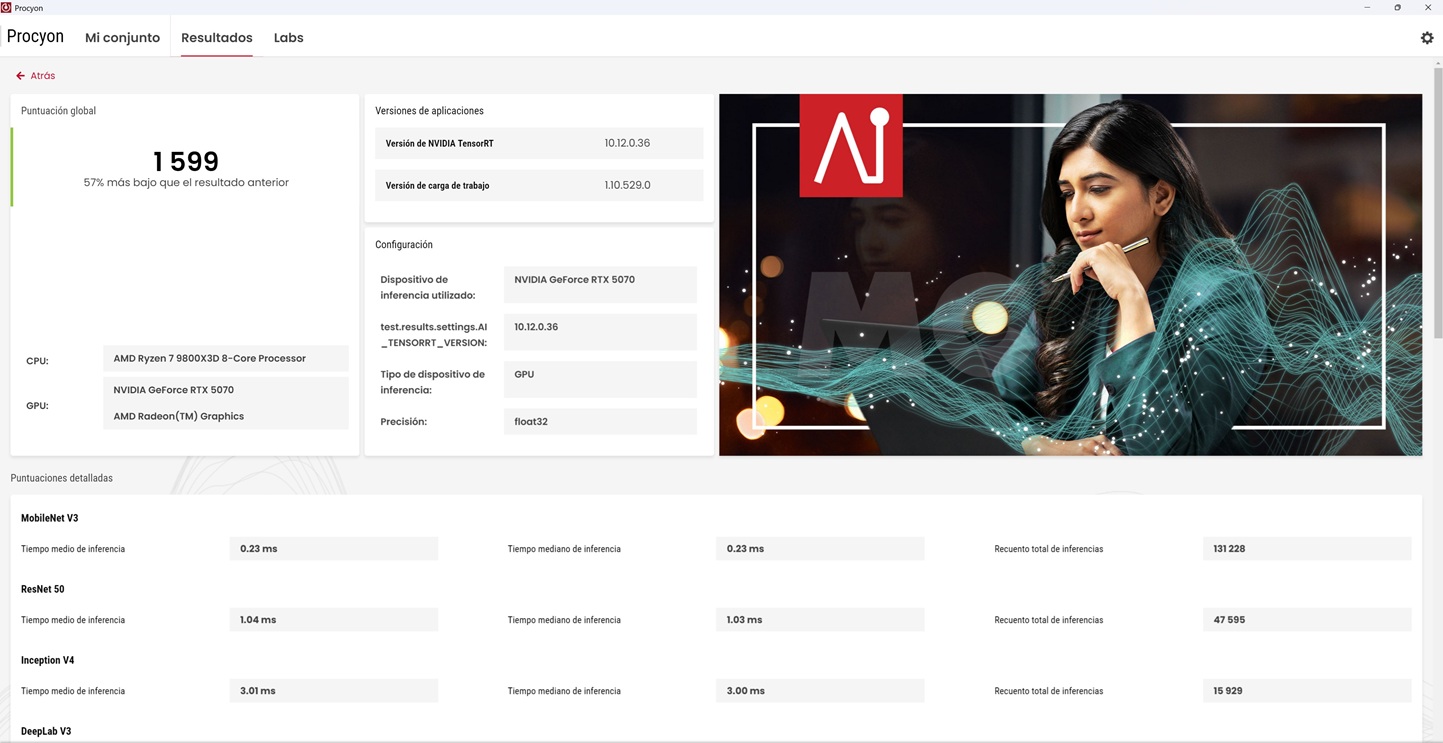Viewport: 1443px width, 743px height.
Task: Click the Dispositivo de inferencia utilizado label
Action: tap(428, 287)
